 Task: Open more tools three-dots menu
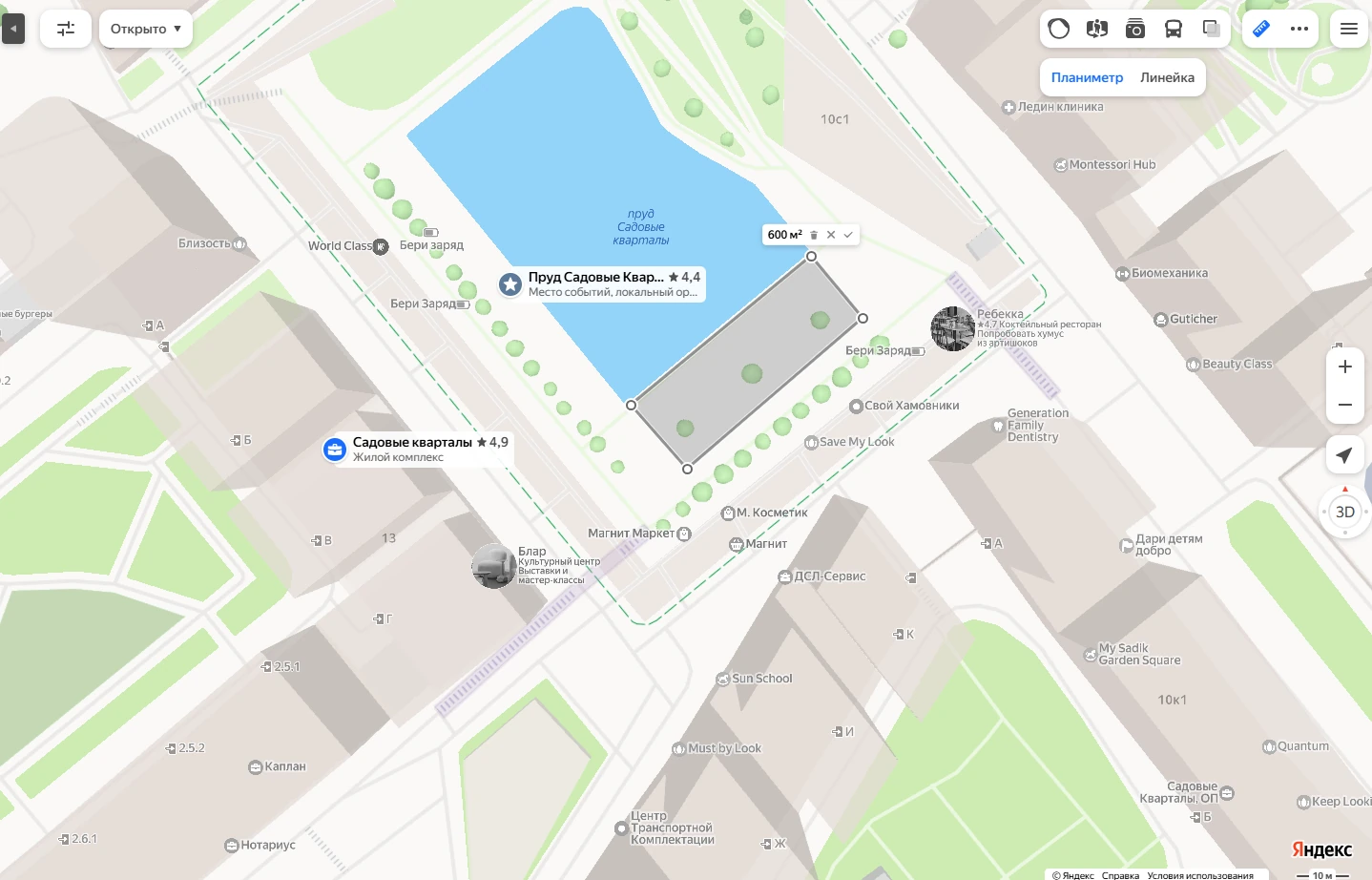tap(1299, 29)
